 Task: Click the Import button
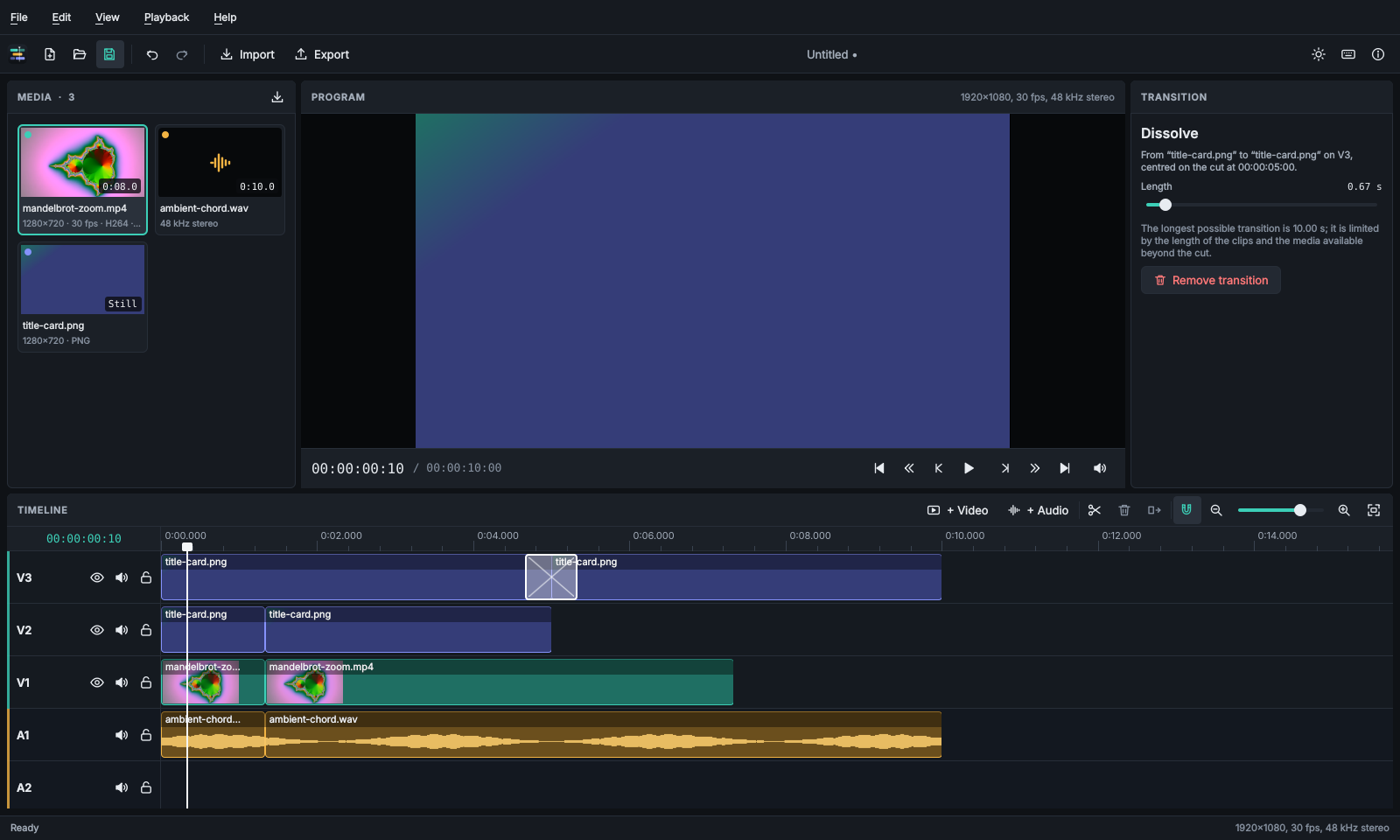click(x=248, y=54)
